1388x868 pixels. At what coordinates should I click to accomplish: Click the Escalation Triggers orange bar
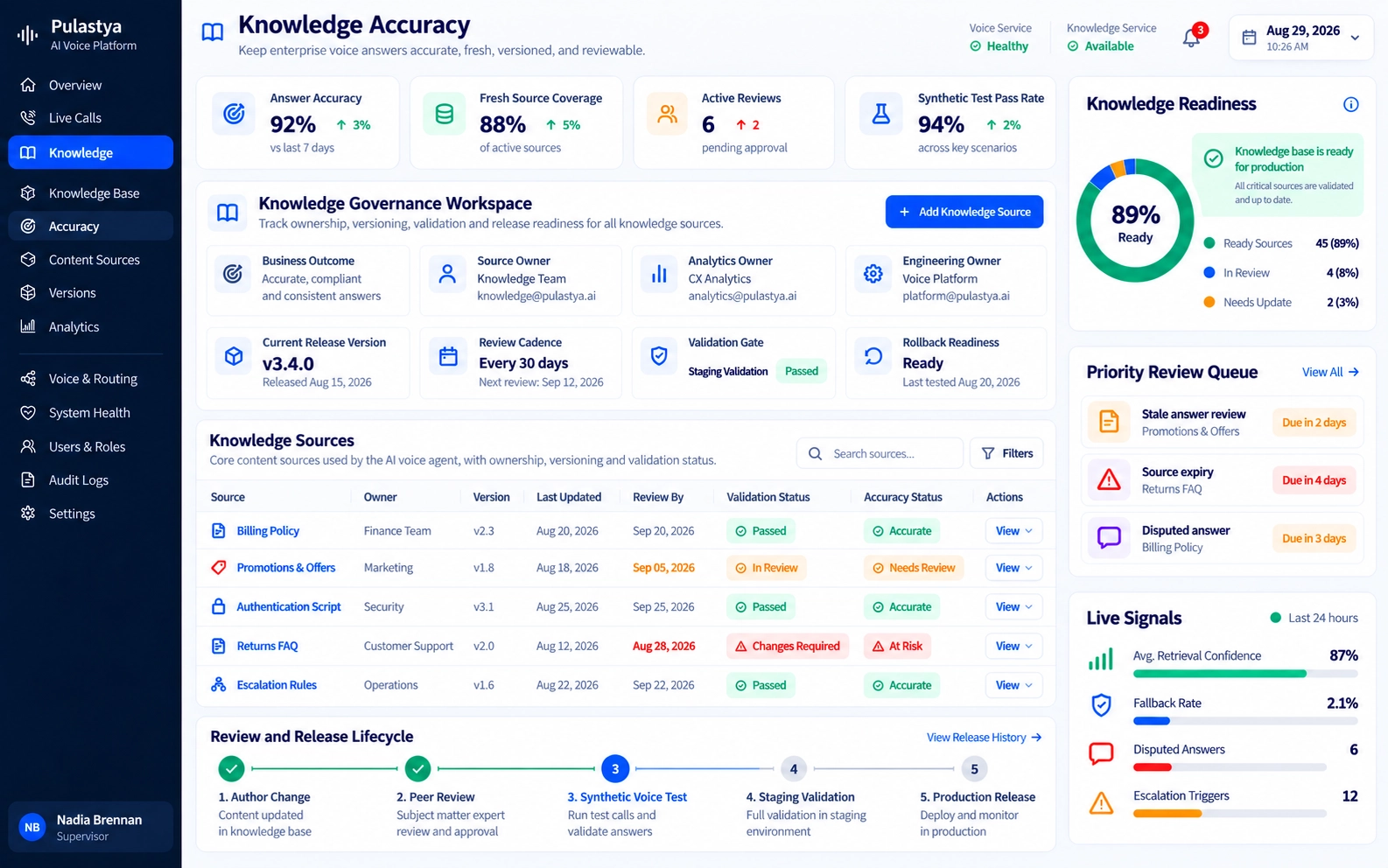pos(1167,814)
